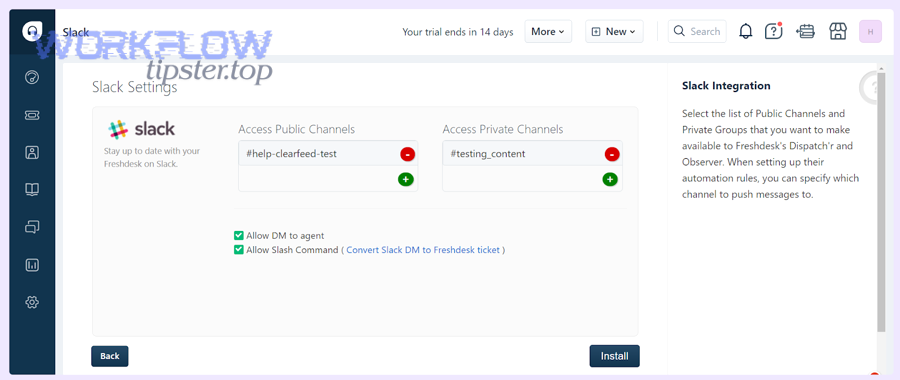900x380 pixels.
Task: Open the Freshdesk home logo icon
Action: 32,32
